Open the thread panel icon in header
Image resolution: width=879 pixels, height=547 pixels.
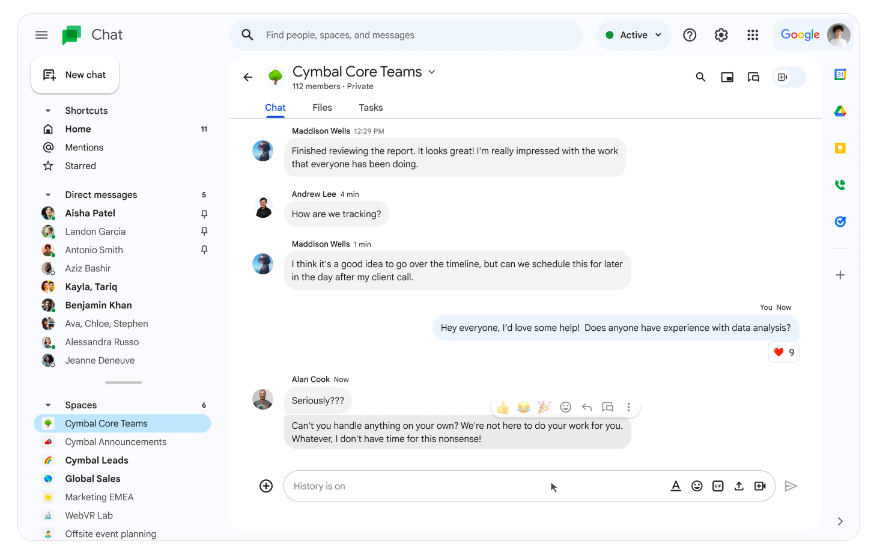[753, 77]
